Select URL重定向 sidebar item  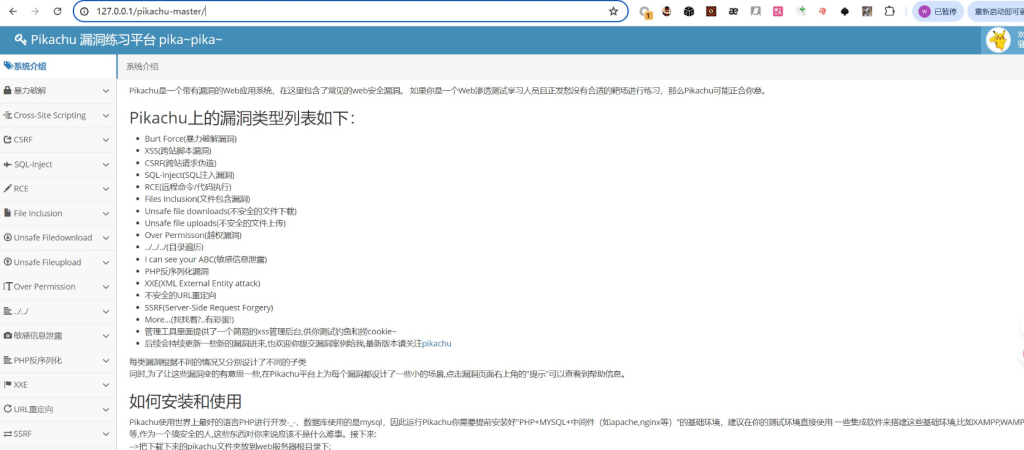58,409
